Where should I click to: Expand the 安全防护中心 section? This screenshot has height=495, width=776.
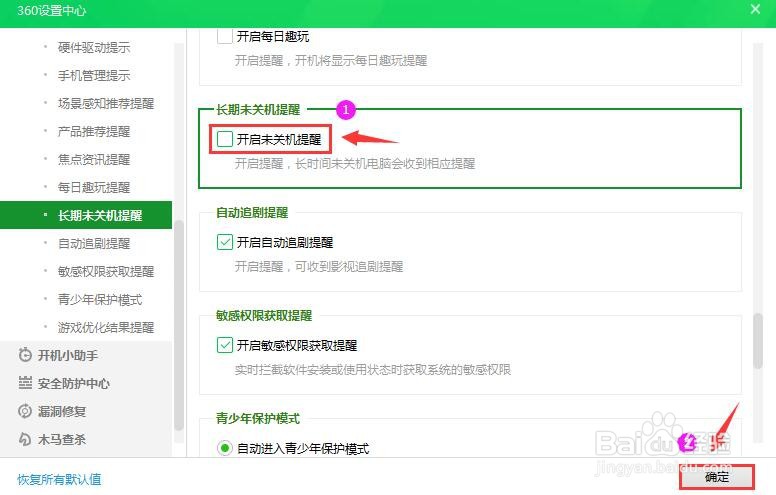[74, 383]
